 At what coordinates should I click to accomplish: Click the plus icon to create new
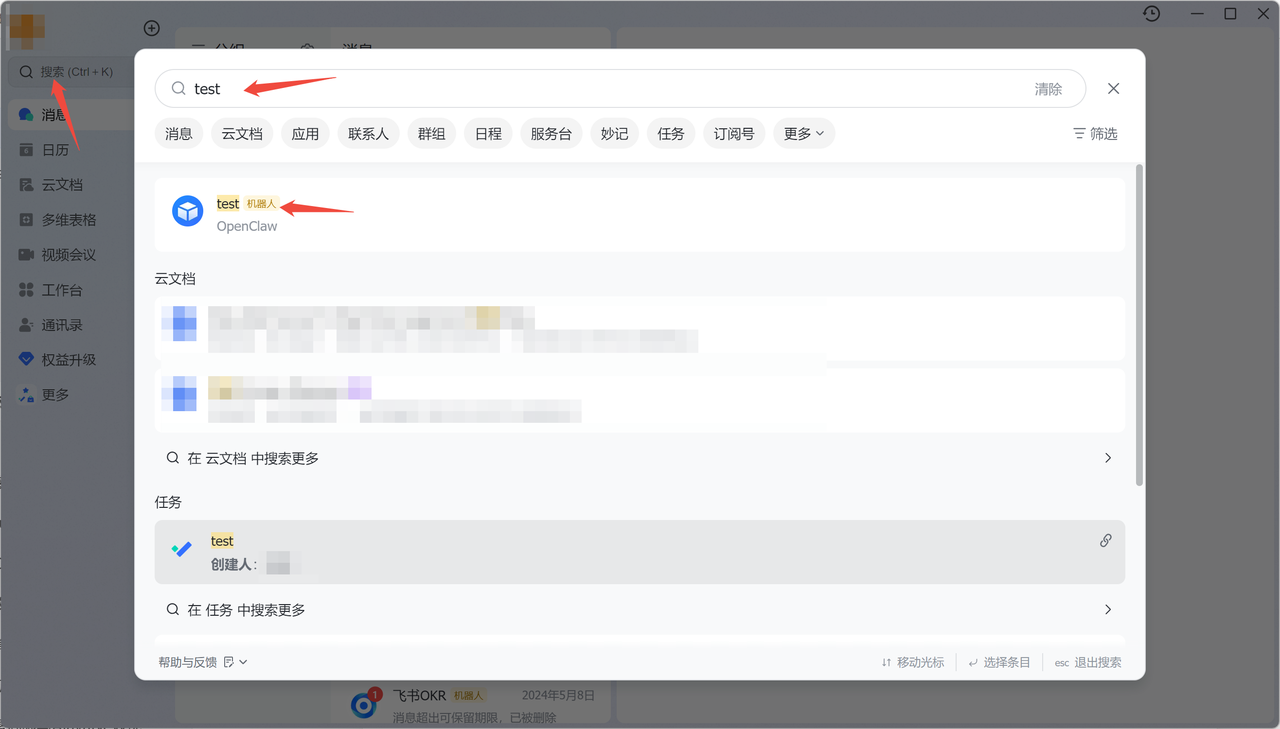pyautogui.click(x=151, y=29)
